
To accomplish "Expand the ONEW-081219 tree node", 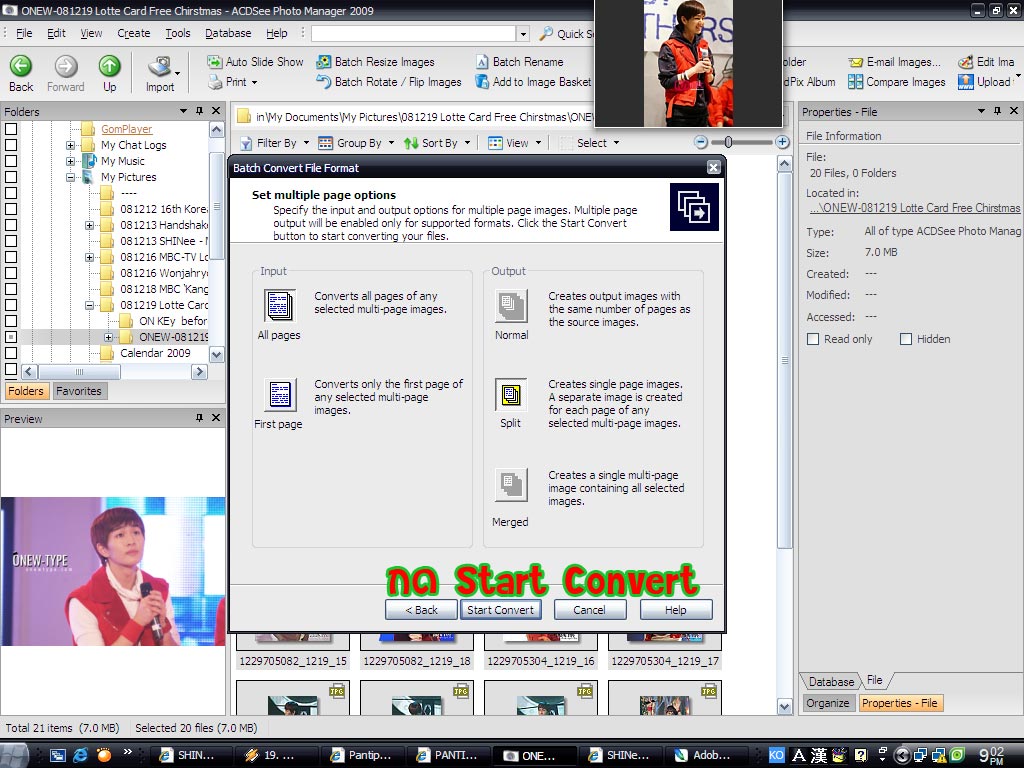I will (108, 337).
